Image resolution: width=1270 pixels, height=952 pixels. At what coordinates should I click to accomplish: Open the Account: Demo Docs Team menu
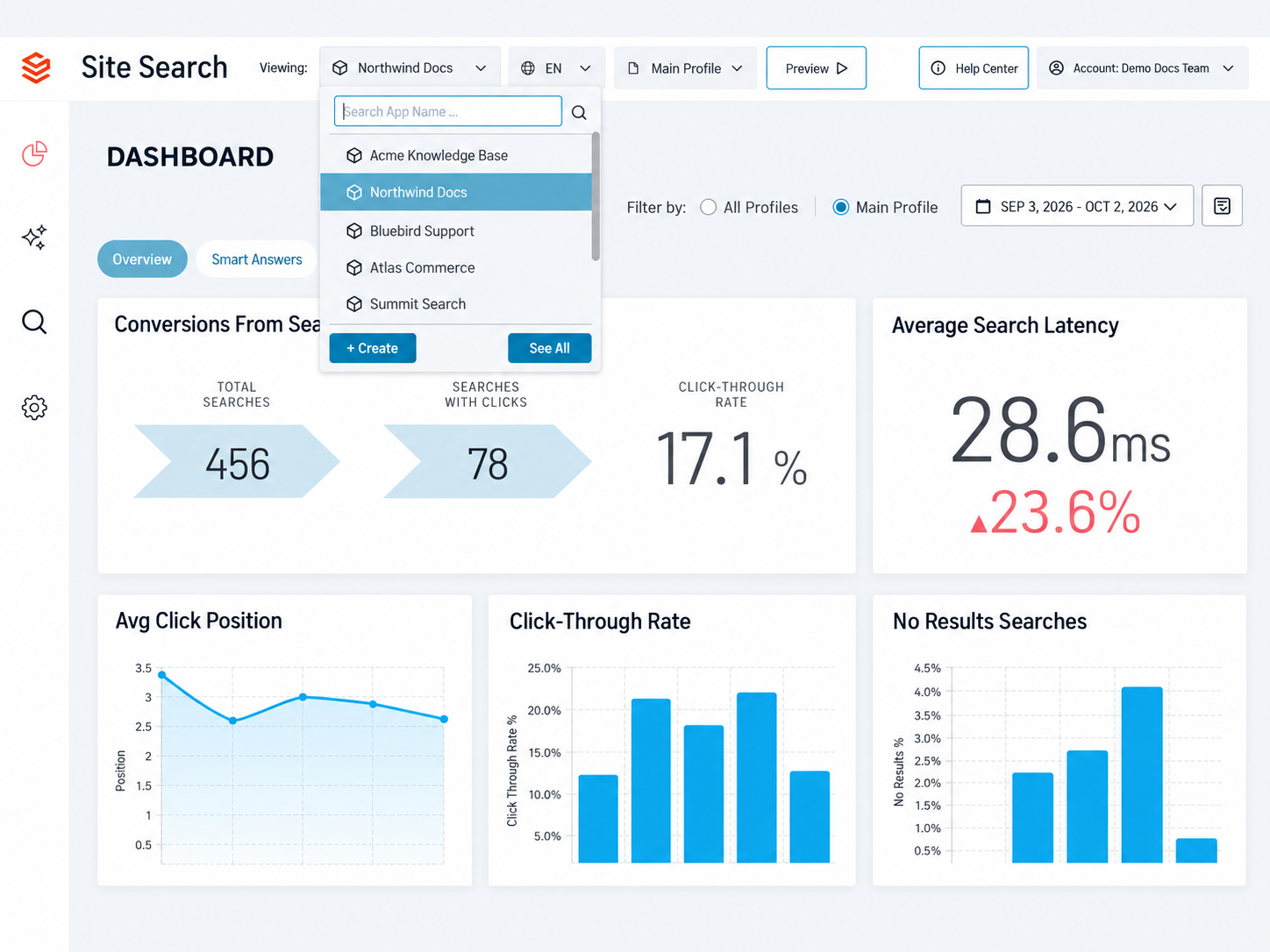tap(1143, 68)
